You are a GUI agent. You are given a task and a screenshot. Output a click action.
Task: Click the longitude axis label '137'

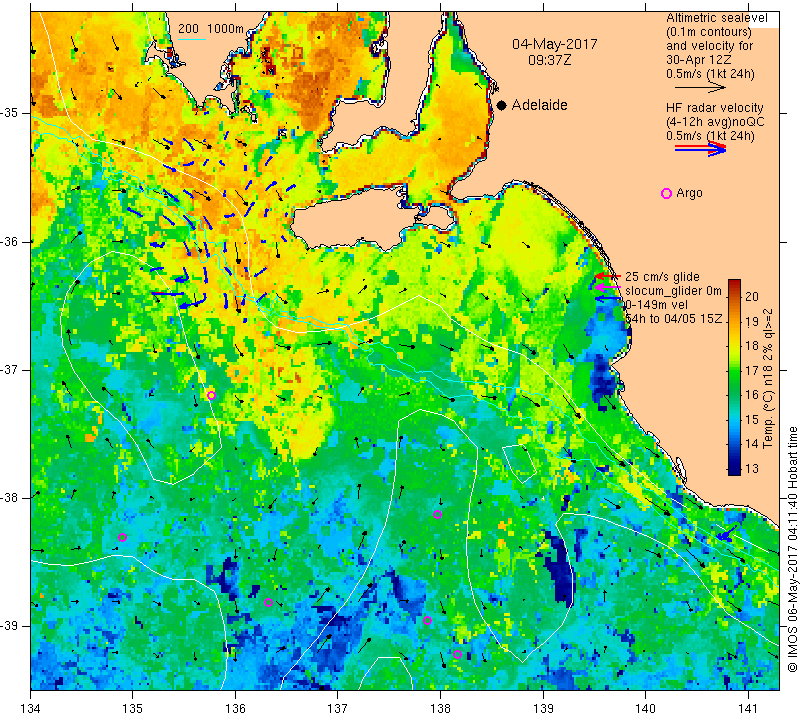tap(338, 708)
